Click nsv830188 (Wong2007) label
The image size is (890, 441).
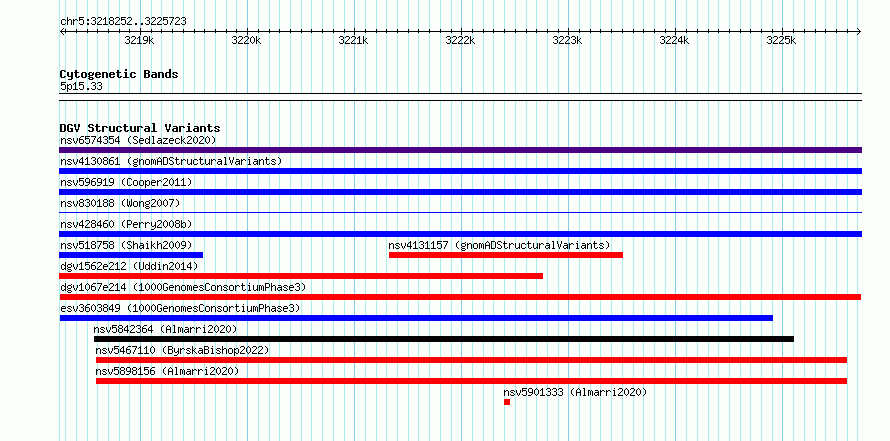coord(120,203)
